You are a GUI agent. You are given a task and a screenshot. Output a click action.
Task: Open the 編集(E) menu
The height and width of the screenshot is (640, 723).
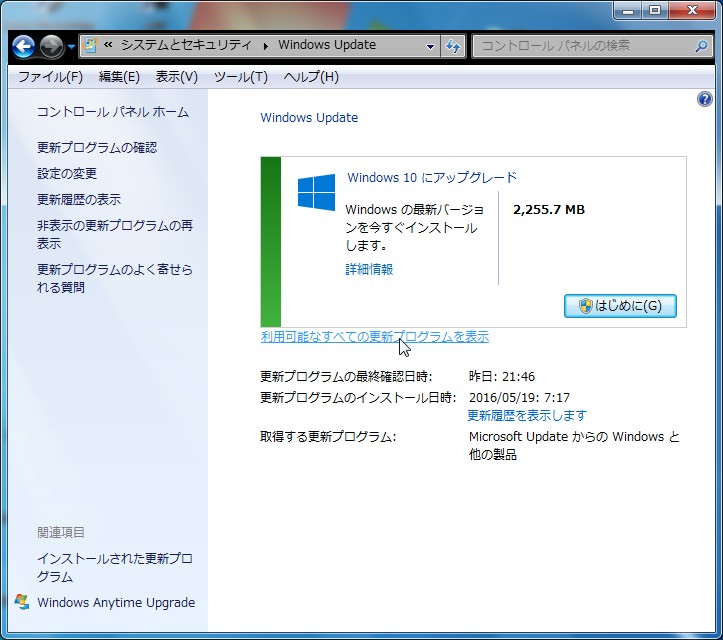[119, 77]
